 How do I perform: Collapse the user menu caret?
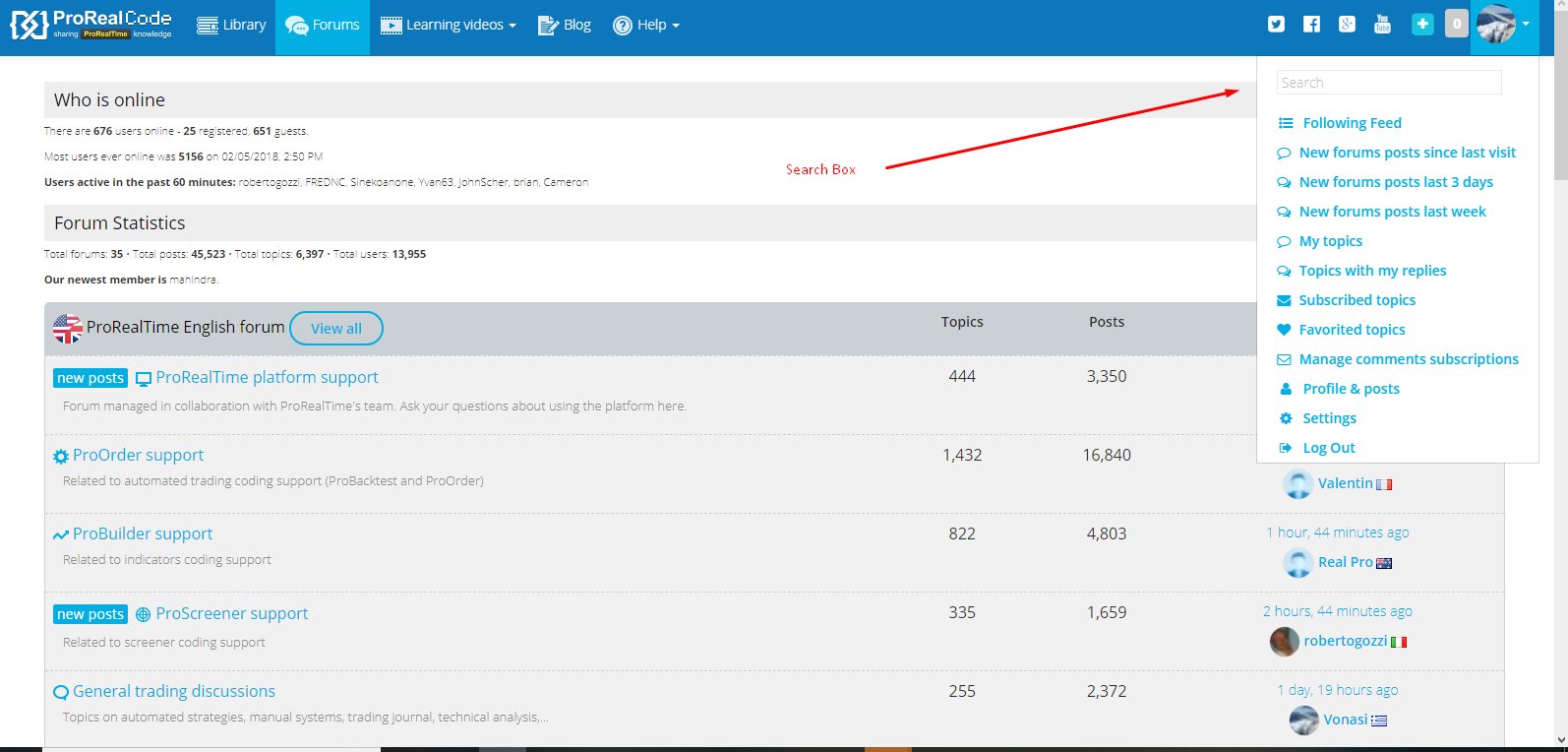point(1526,24)
